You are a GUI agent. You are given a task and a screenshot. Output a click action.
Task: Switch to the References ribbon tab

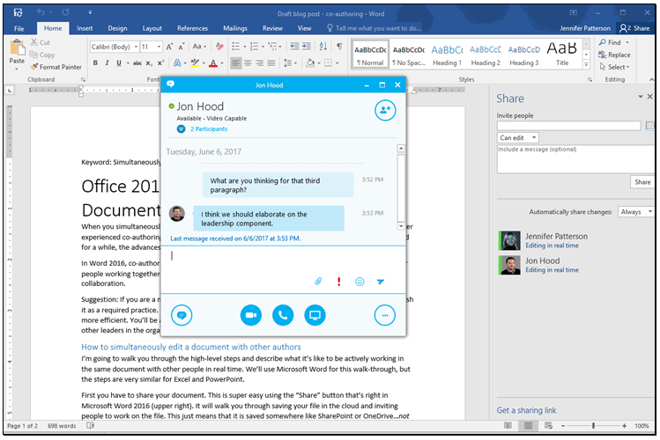point(192,28)
